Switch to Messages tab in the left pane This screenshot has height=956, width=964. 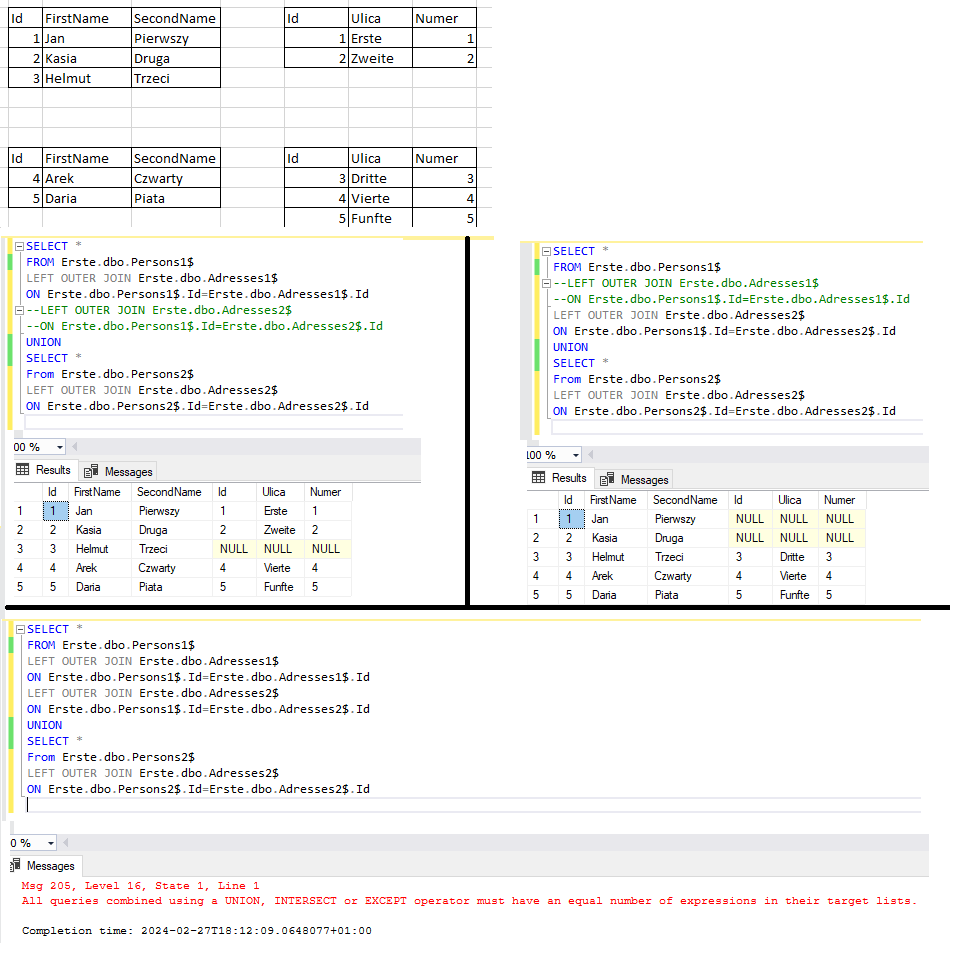[x=119, y=472]
